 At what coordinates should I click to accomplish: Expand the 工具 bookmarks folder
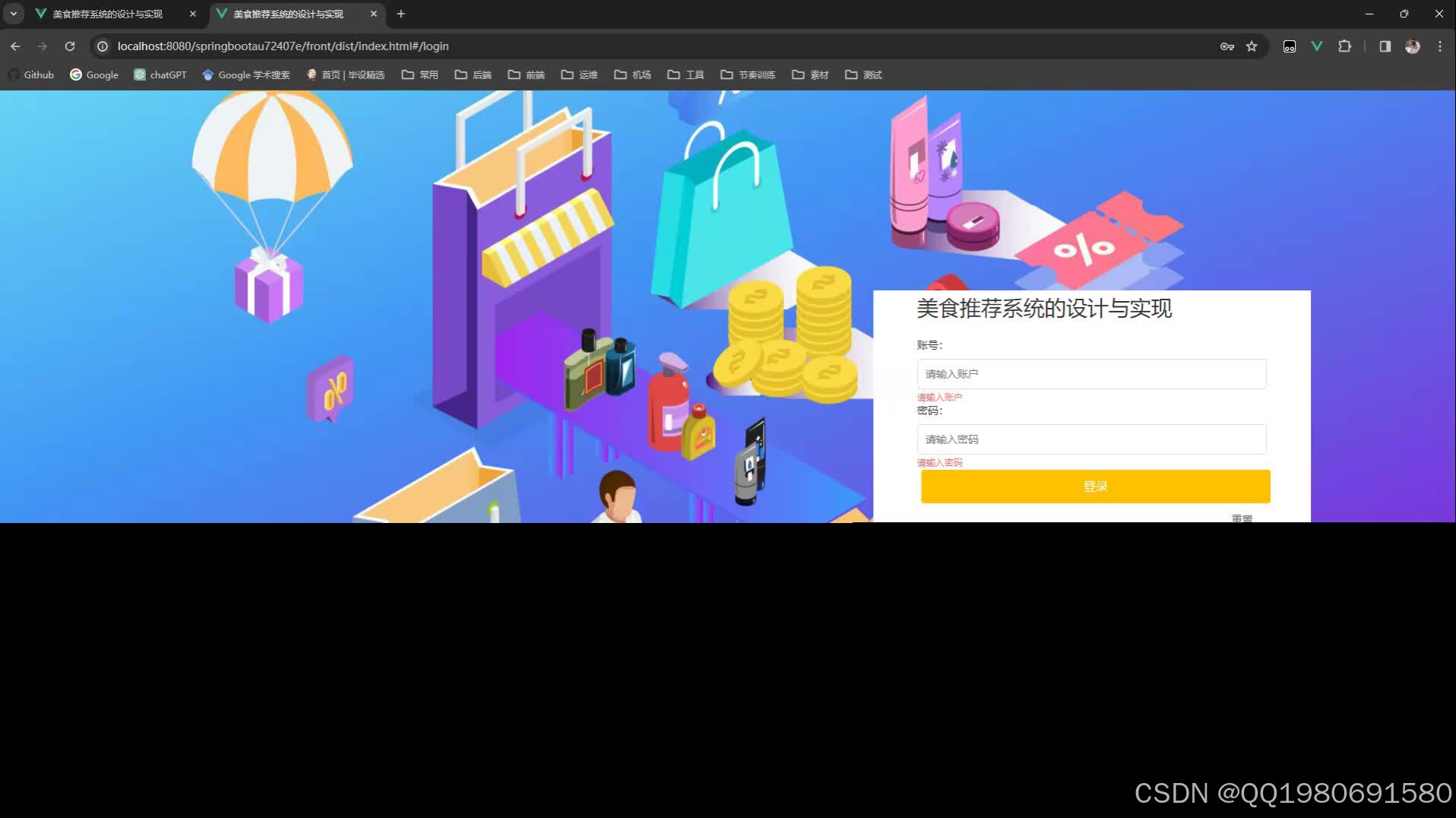pyautogui.click(x=686, y=75)
